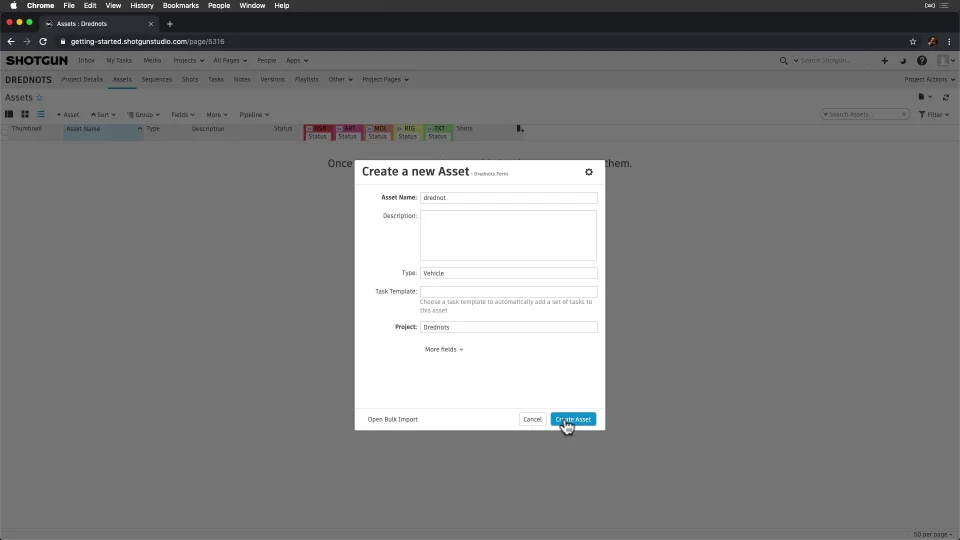Open the All Pages dropdown
The image size is (960, 540).
[x=230, y=61]
